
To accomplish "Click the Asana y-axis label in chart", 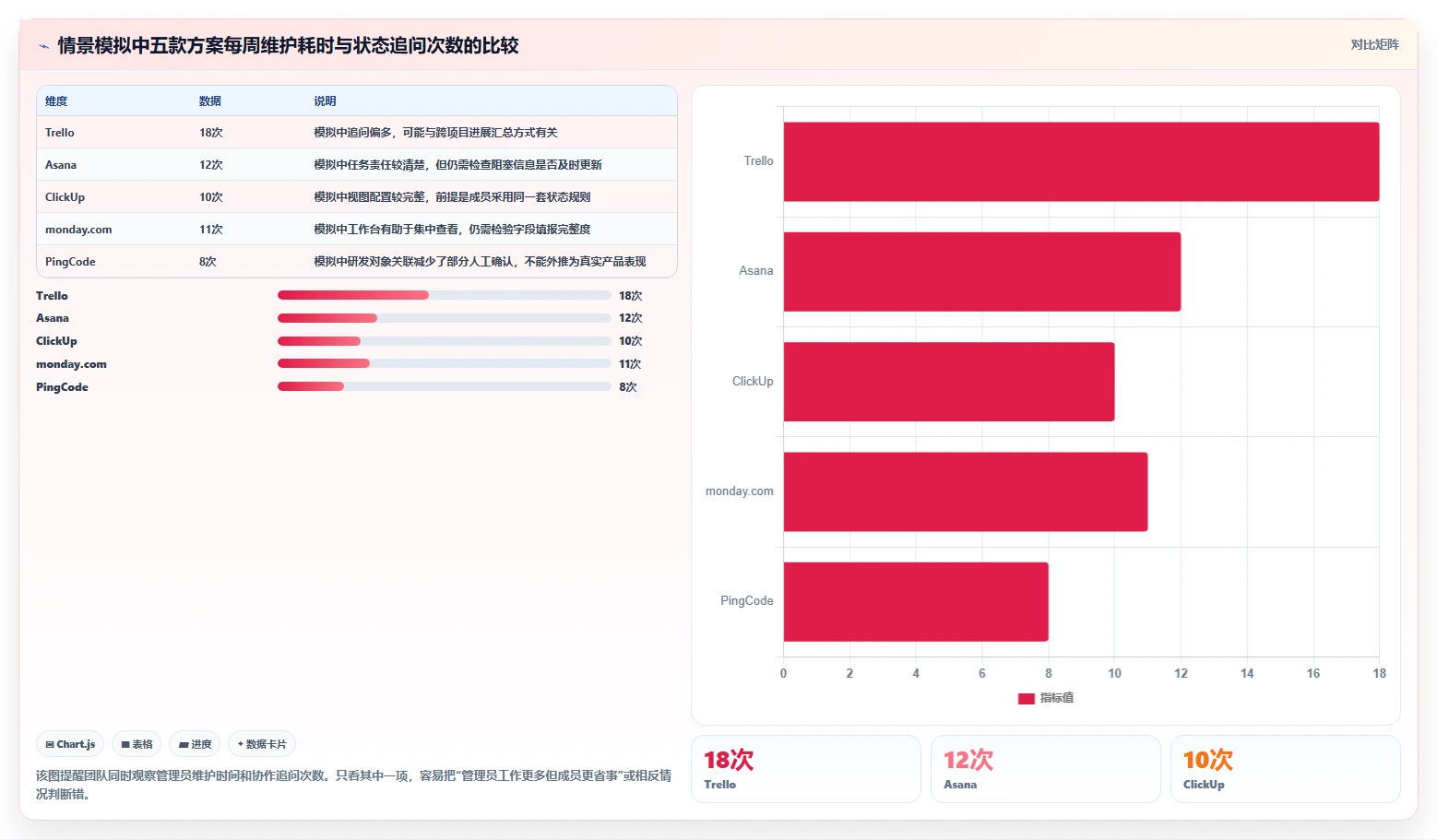I will point(756,271).
